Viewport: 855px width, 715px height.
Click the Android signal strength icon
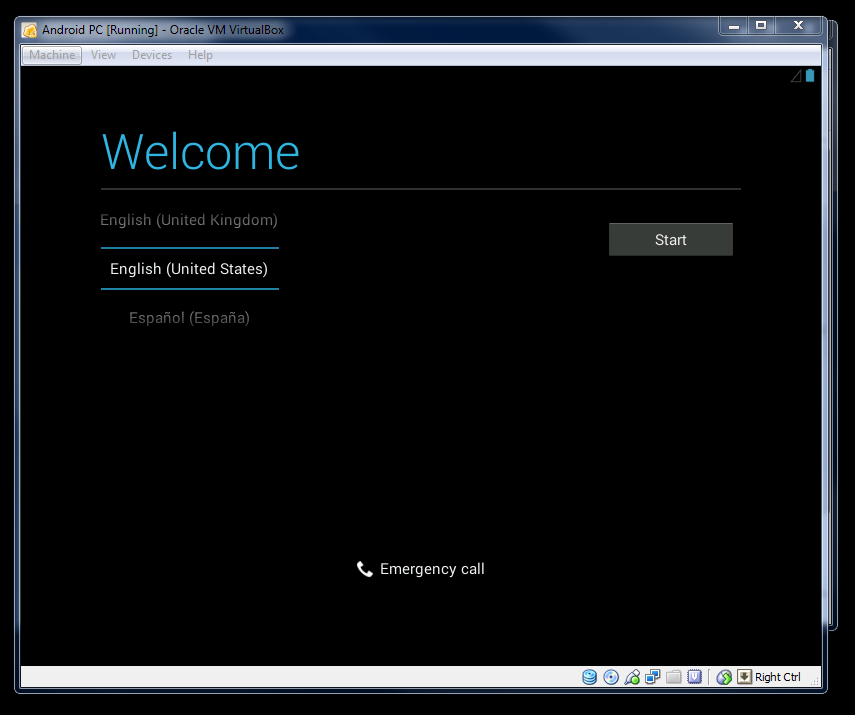[x=796, y=76]
